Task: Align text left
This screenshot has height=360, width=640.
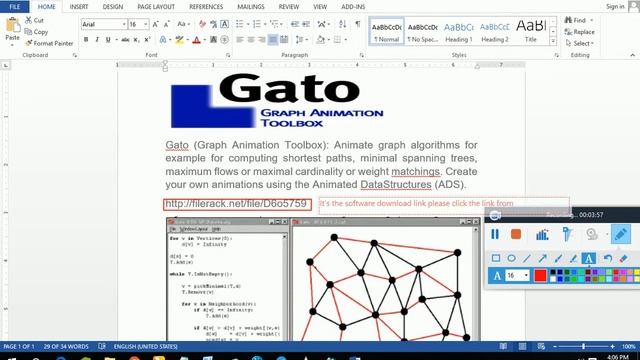Action: pyautogui.click(x=240, y=40)
